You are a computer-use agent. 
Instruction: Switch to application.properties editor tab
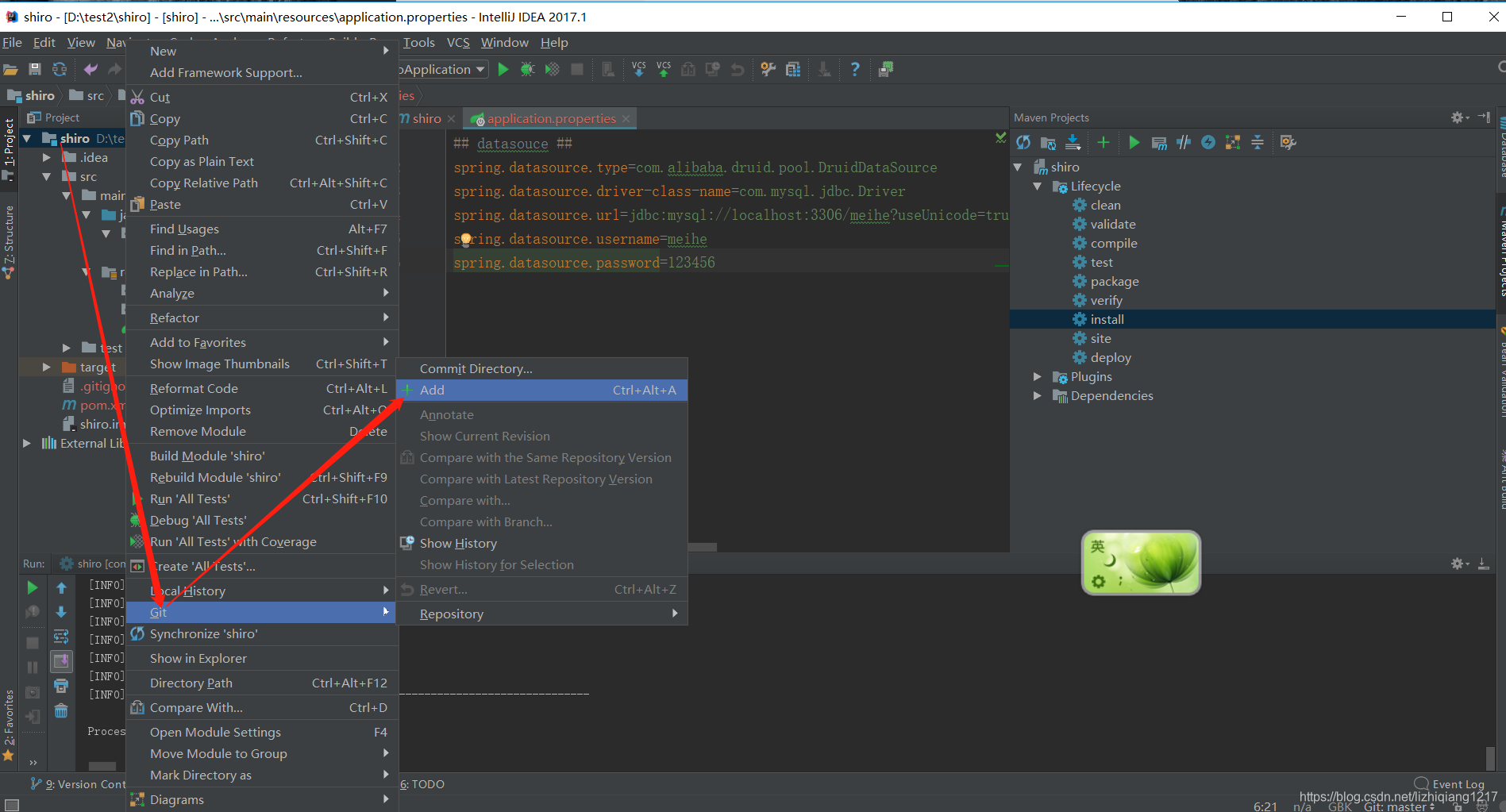coord(551,119)
